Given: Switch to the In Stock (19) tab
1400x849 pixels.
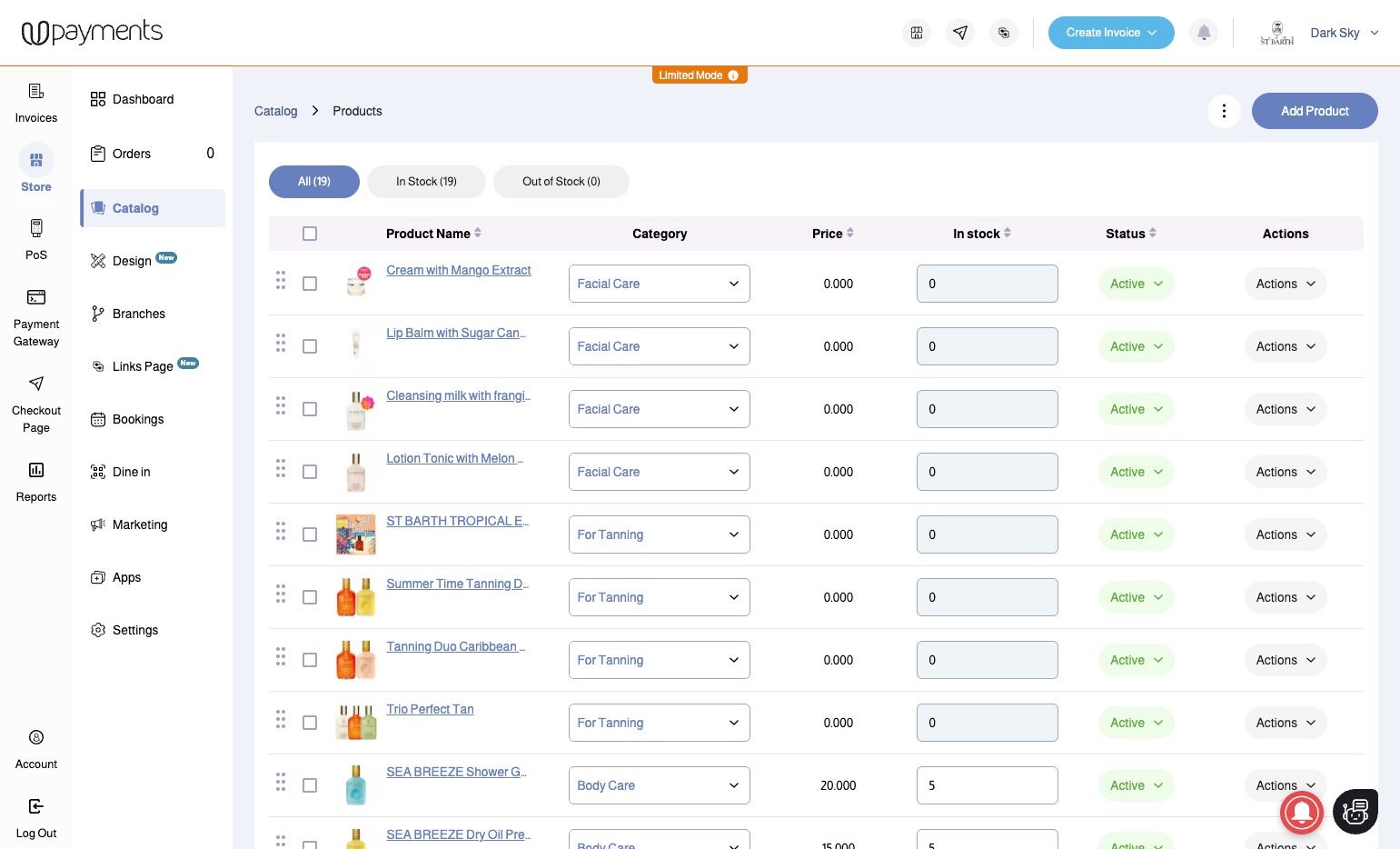Looking at the screenshot, I should point(426,182).
